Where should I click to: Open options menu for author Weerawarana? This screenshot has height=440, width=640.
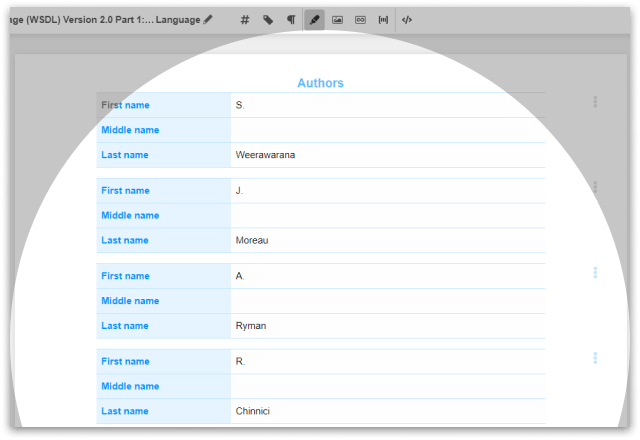coord(595,102)
